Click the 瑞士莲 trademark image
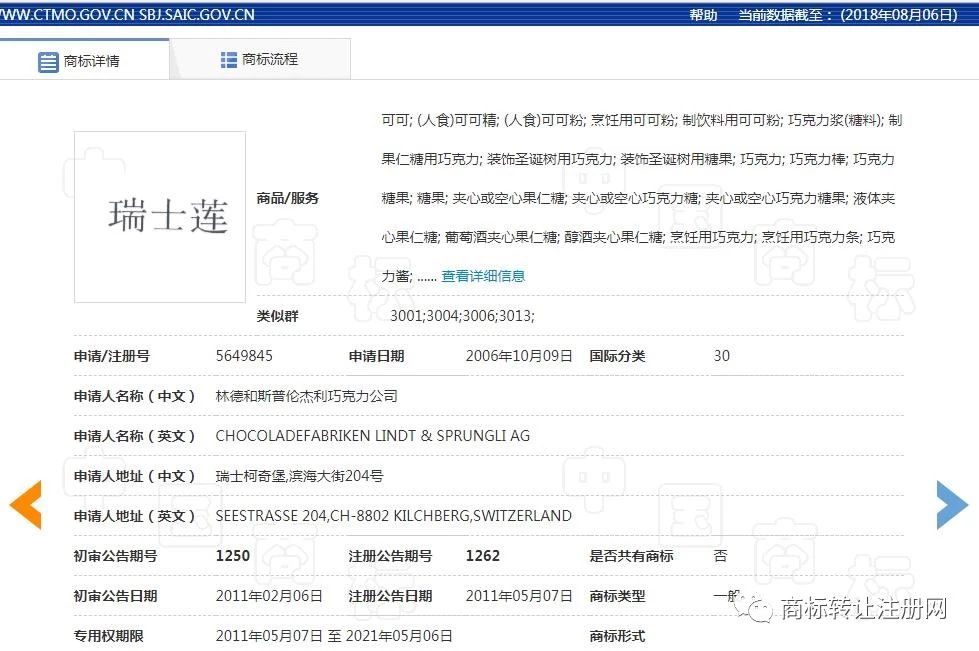The image size is (979, 651). click(x=160, y=217)
